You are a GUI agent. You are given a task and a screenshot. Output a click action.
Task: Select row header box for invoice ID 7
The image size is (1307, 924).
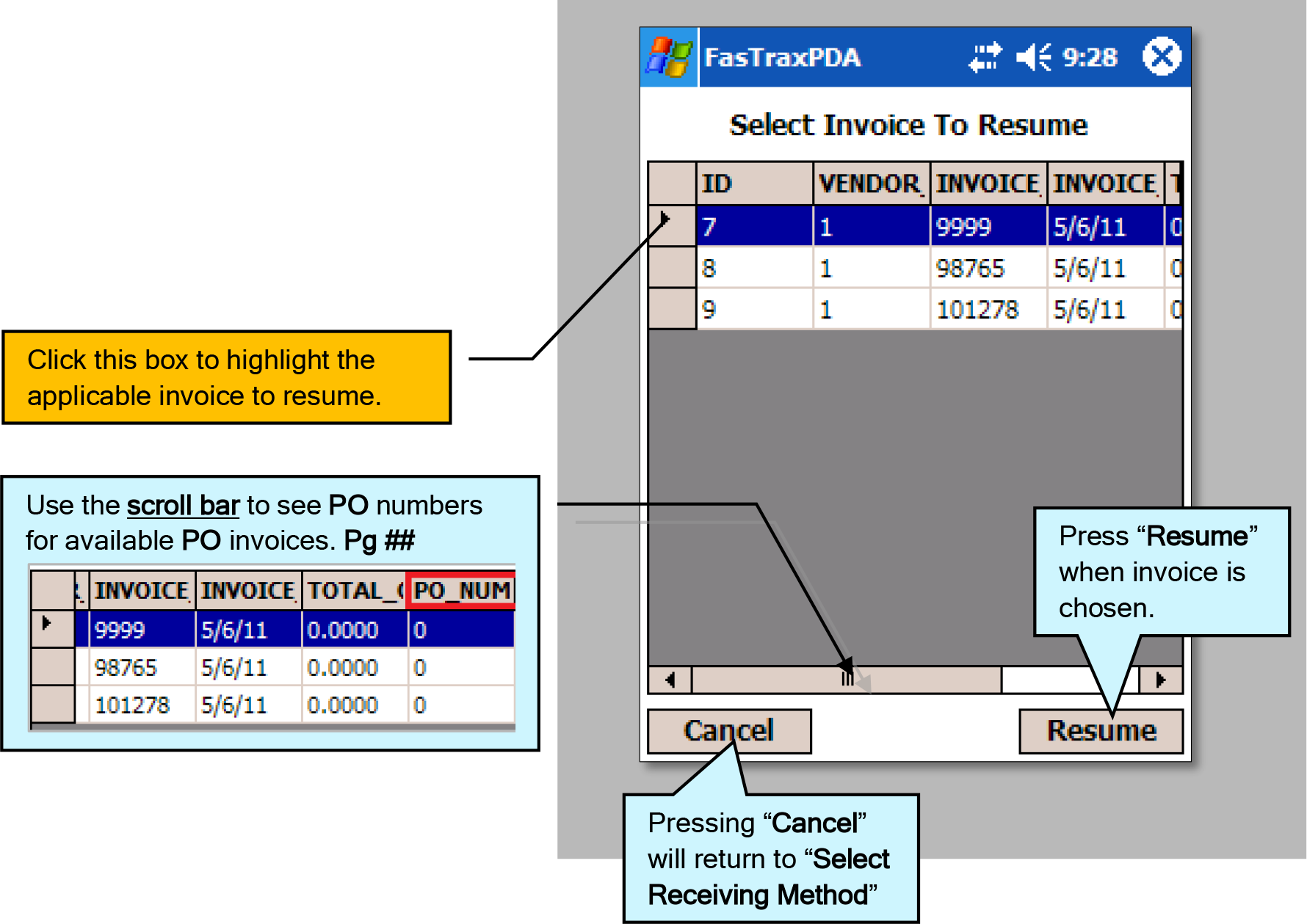click(672, 226)
